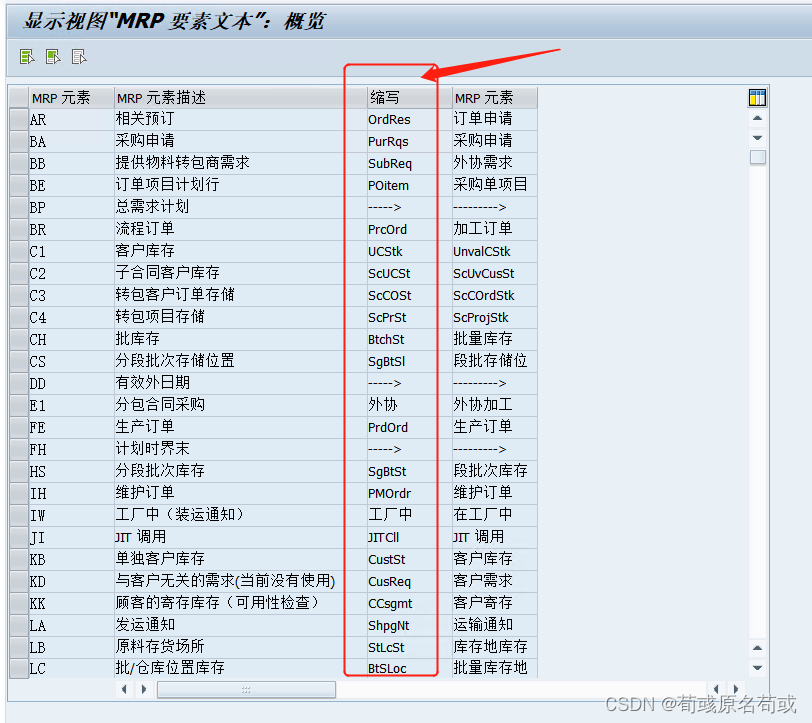Click the horizontal scrollbar thumb at the bottom
The height and width of the screenshot is (723, 812).
click(245, 689)
